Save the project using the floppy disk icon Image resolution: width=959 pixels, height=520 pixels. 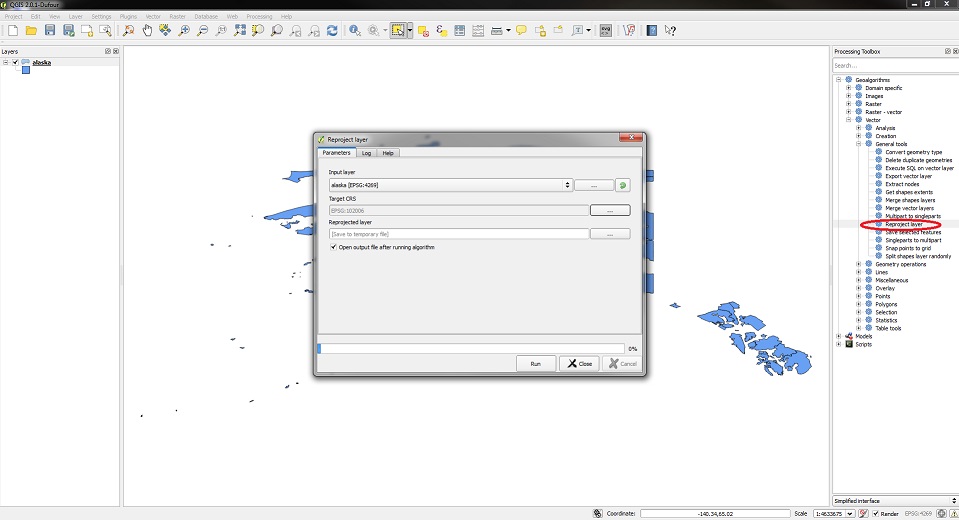[x=50, y=30]
